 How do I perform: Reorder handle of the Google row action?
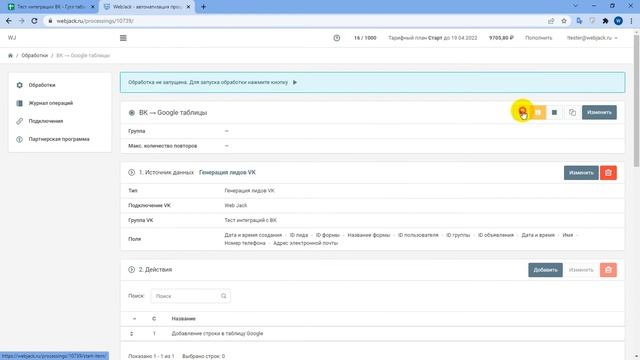[131, 334]
